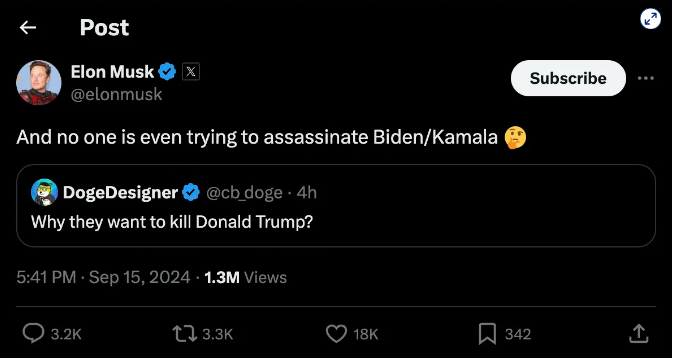The width and height of the screenshot is (673, 361).
Task: Open the 1.3M Views analytics
Action: tap(246, 277)
